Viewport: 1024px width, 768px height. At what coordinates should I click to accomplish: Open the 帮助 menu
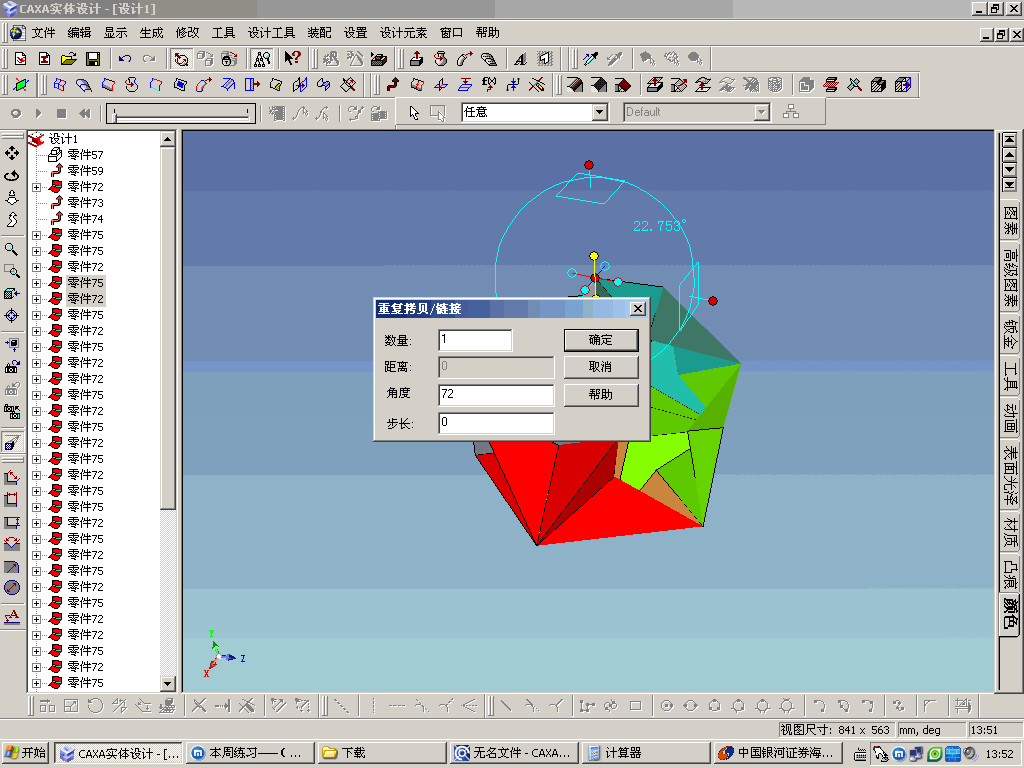click(x=487, y=33)
